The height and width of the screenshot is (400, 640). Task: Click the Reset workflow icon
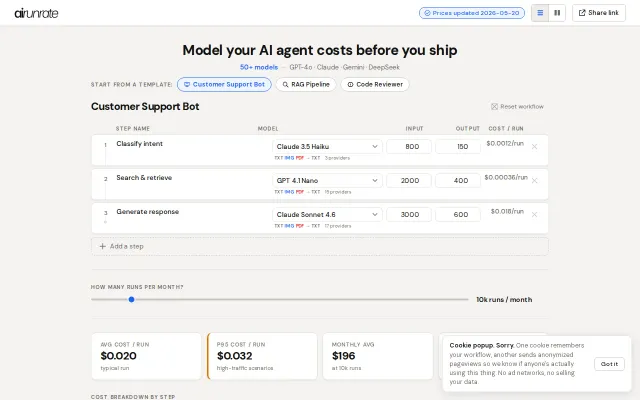(x=494, y=107)
